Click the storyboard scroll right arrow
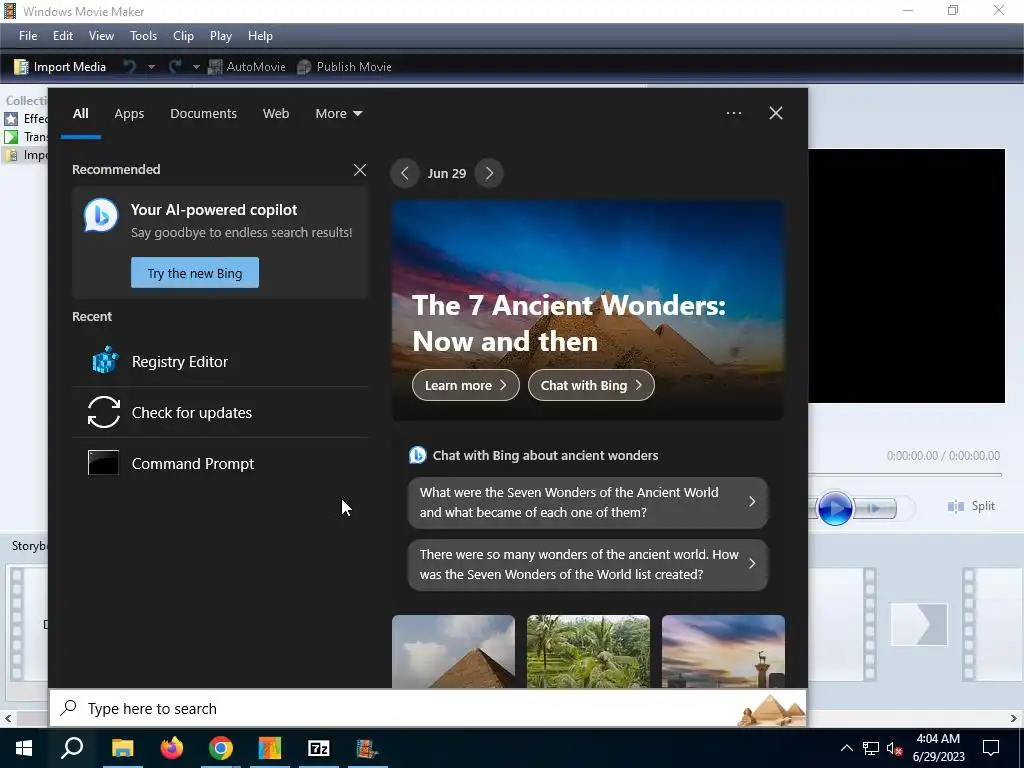Screen dimensions: 1024x768 point(1014,718)
